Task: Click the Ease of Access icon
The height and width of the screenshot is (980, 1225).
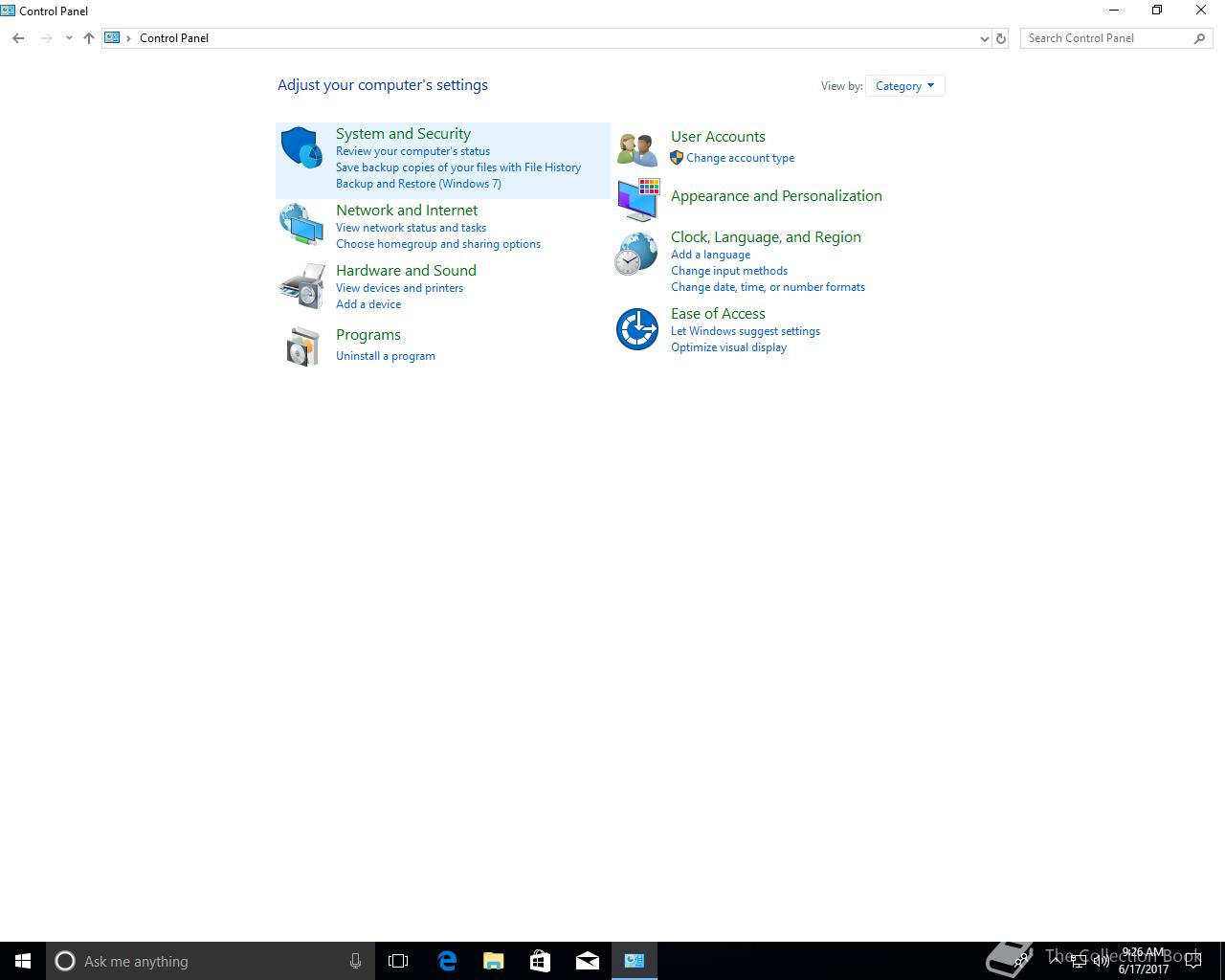Action: coord(637,329)
